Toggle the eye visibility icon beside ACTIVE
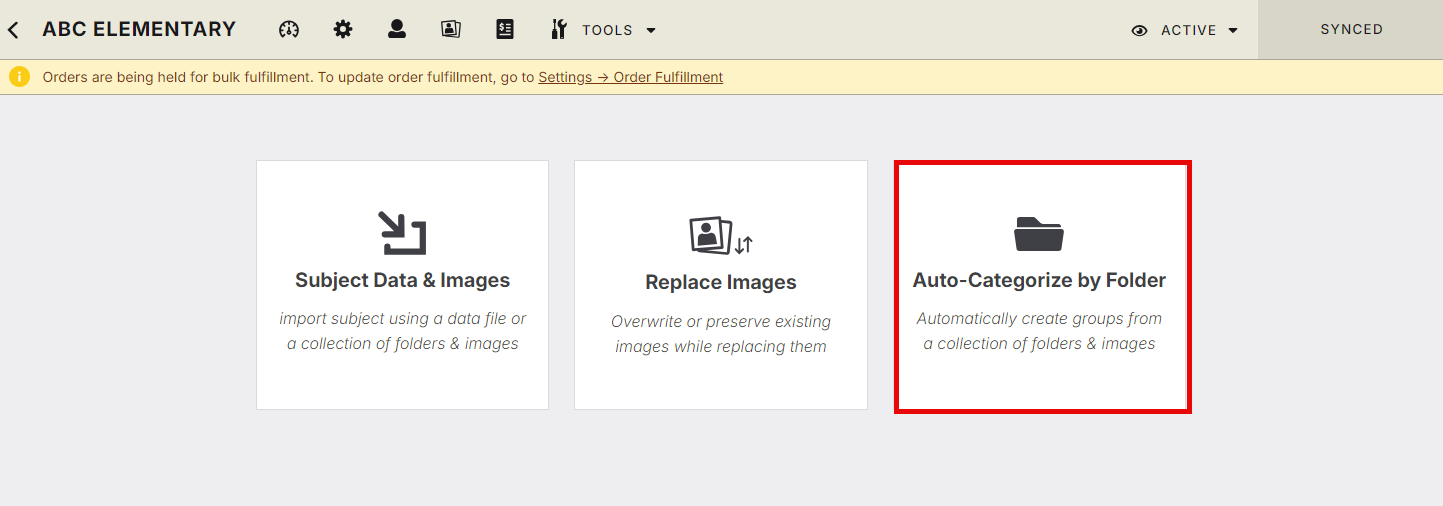 tap(1139, 31)
